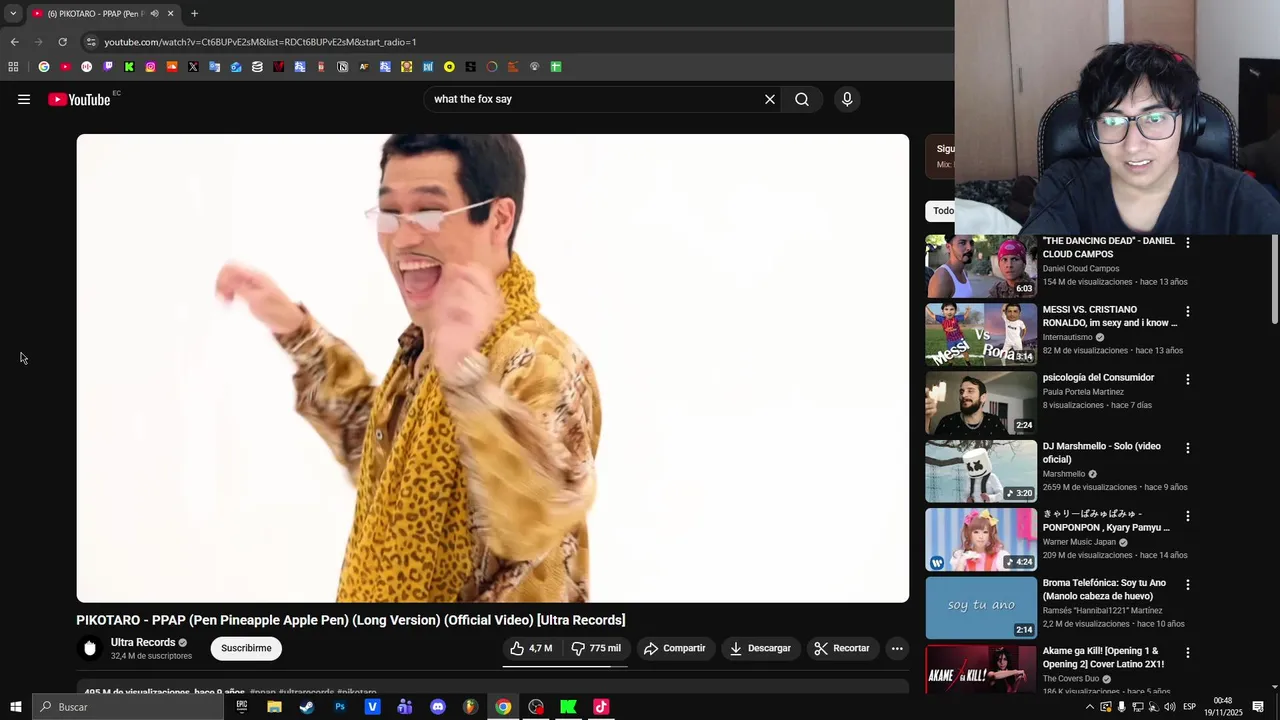This screenshot has height=720, width=1280.
Task: Launch Steam from the taskbar
Action: tap(307, 707)
